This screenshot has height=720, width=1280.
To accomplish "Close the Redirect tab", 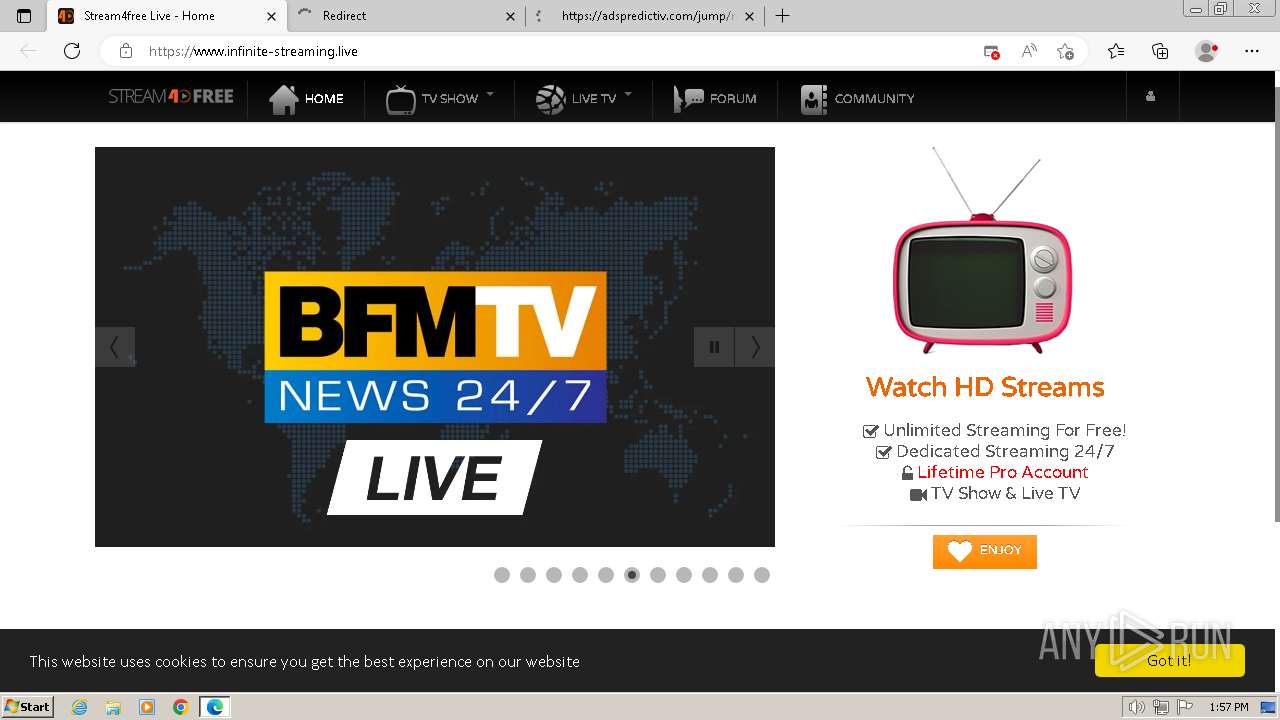I will (x=510, y=16).
